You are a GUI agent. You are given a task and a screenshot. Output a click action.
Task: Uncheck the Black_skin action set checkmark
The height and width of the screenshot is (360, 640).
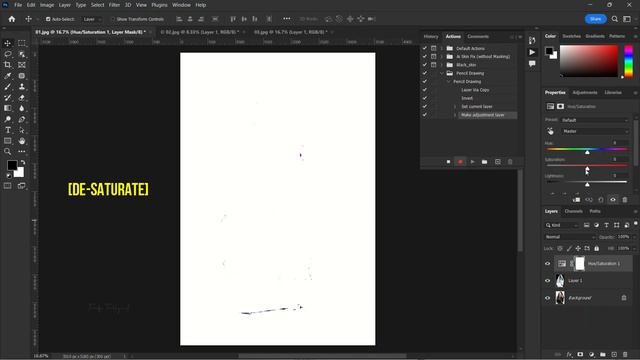tap(424, 65)
